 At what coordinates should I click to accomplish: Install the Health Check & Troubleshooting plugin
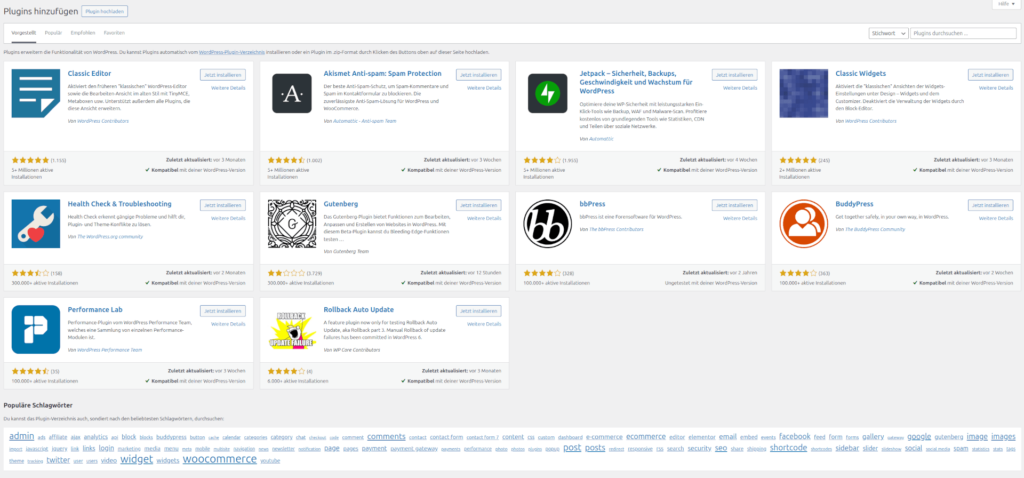(223, 206)
